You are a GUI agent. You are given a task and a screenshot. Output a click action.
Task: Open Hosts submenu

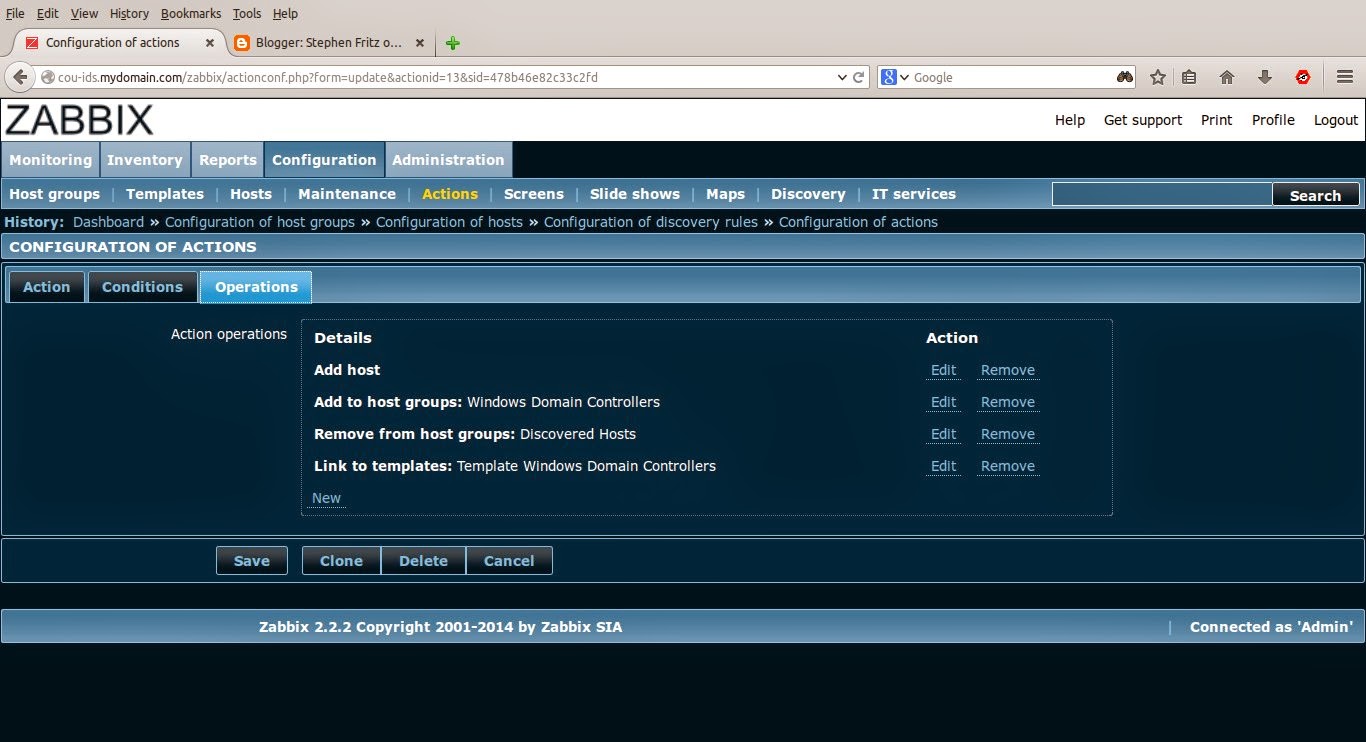coord(251,194)
